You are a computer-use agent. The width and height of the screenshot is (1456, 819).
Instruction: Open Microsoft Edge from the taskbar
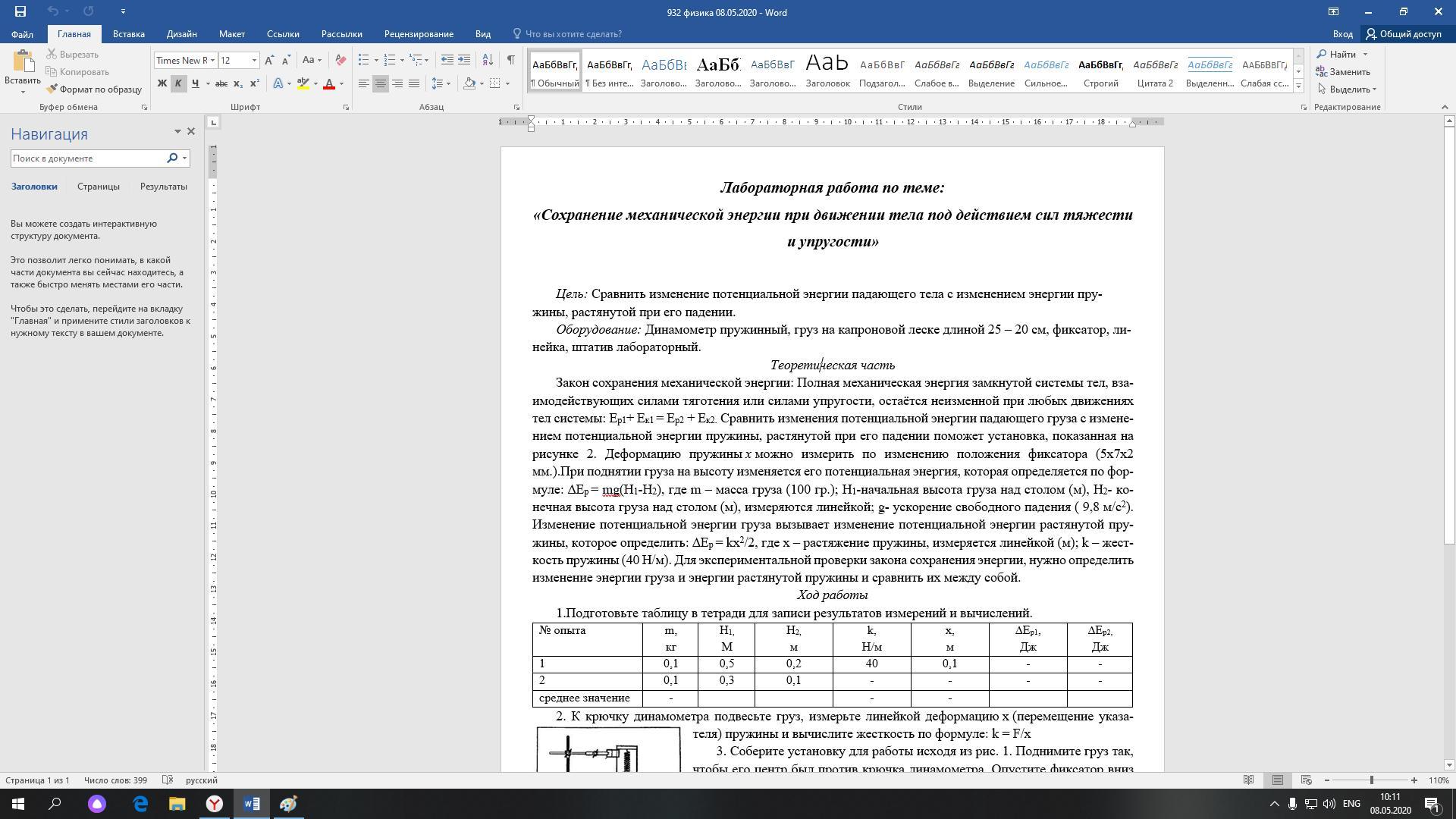140,804
